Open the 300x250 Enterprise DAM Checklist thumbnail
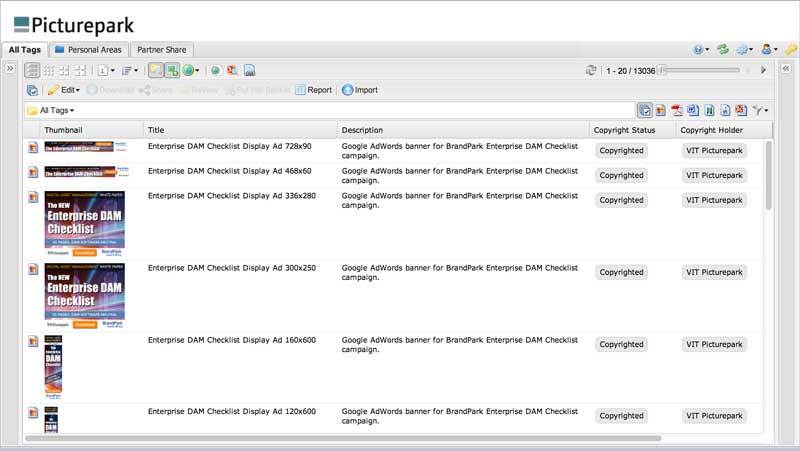Screen dimensions: 800x451 tap(85, 295)
